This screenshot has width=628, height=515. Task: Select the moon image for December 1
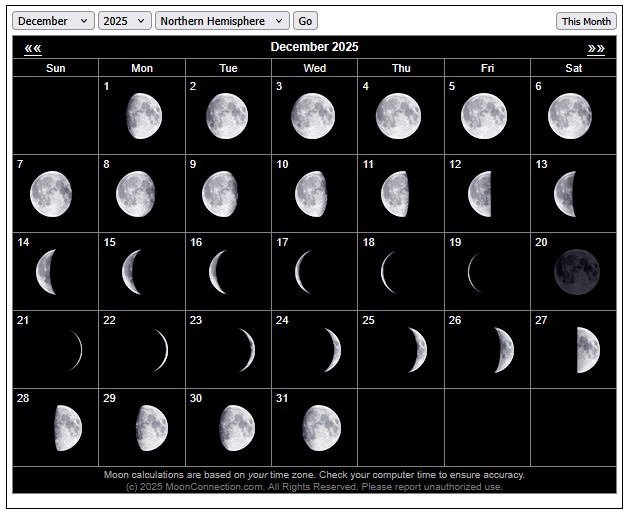(144, 116)
